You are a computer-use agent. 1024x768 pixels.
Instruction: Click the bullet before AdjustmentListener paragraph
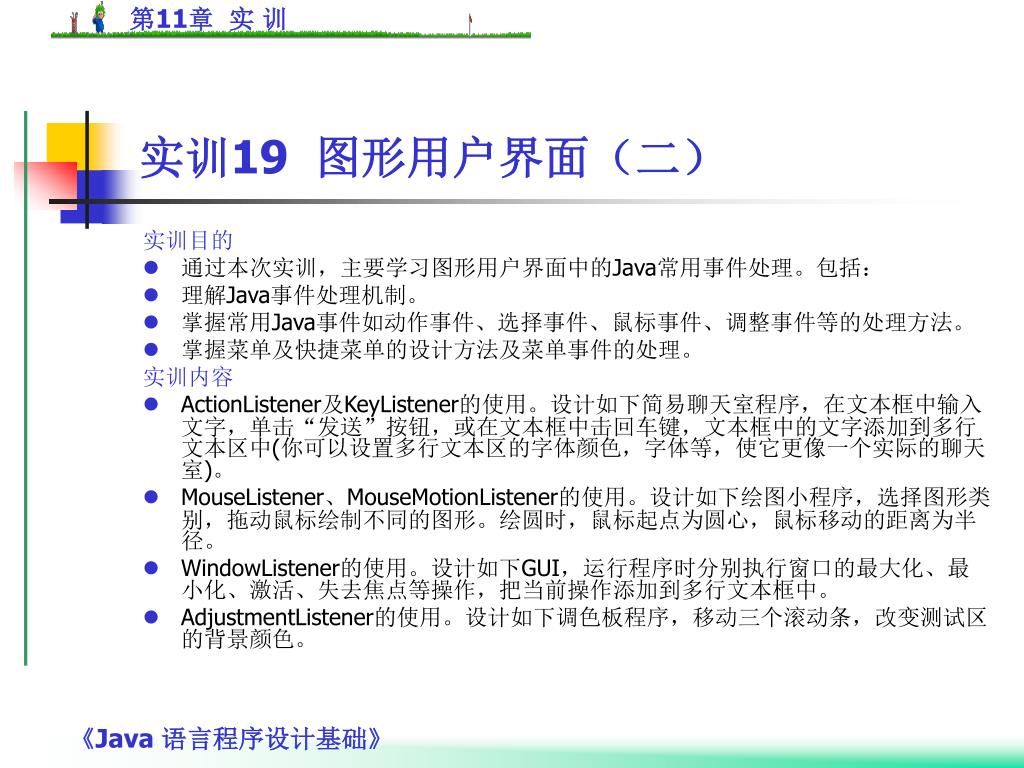point(151,617)
